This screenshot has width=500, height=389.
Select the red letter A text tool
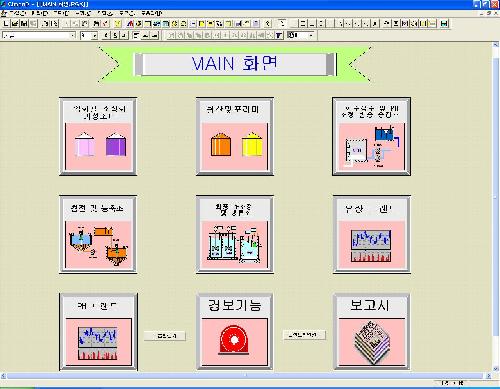130,23
